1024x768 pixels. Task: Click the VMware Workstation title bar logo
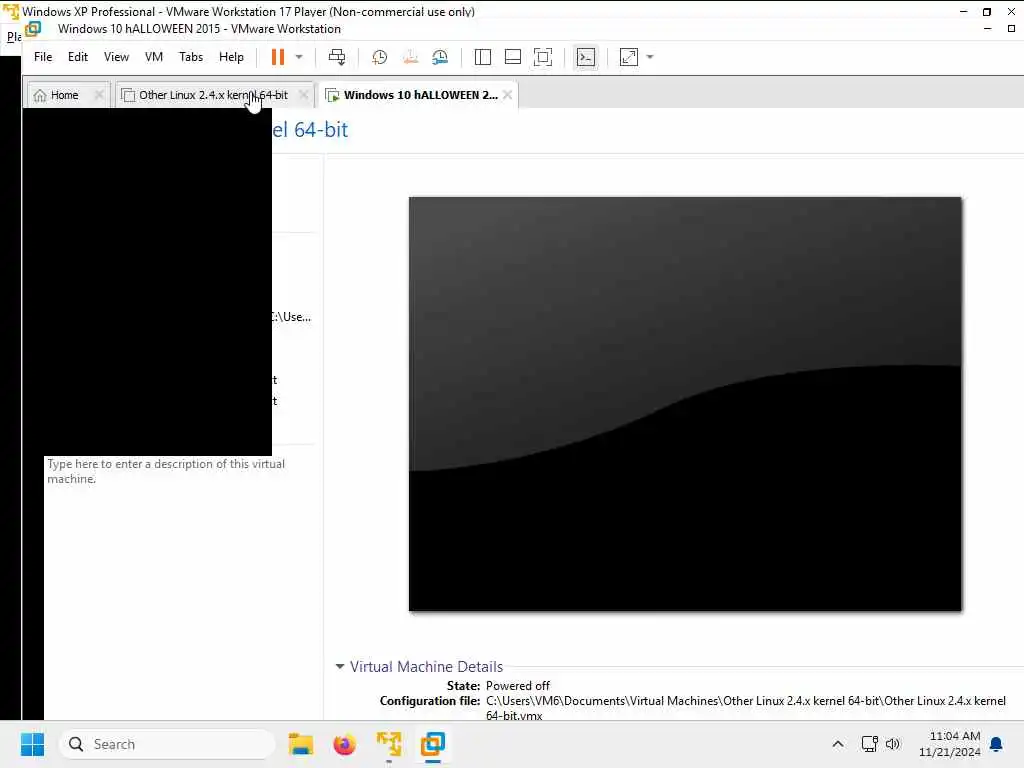coord(33,29)
